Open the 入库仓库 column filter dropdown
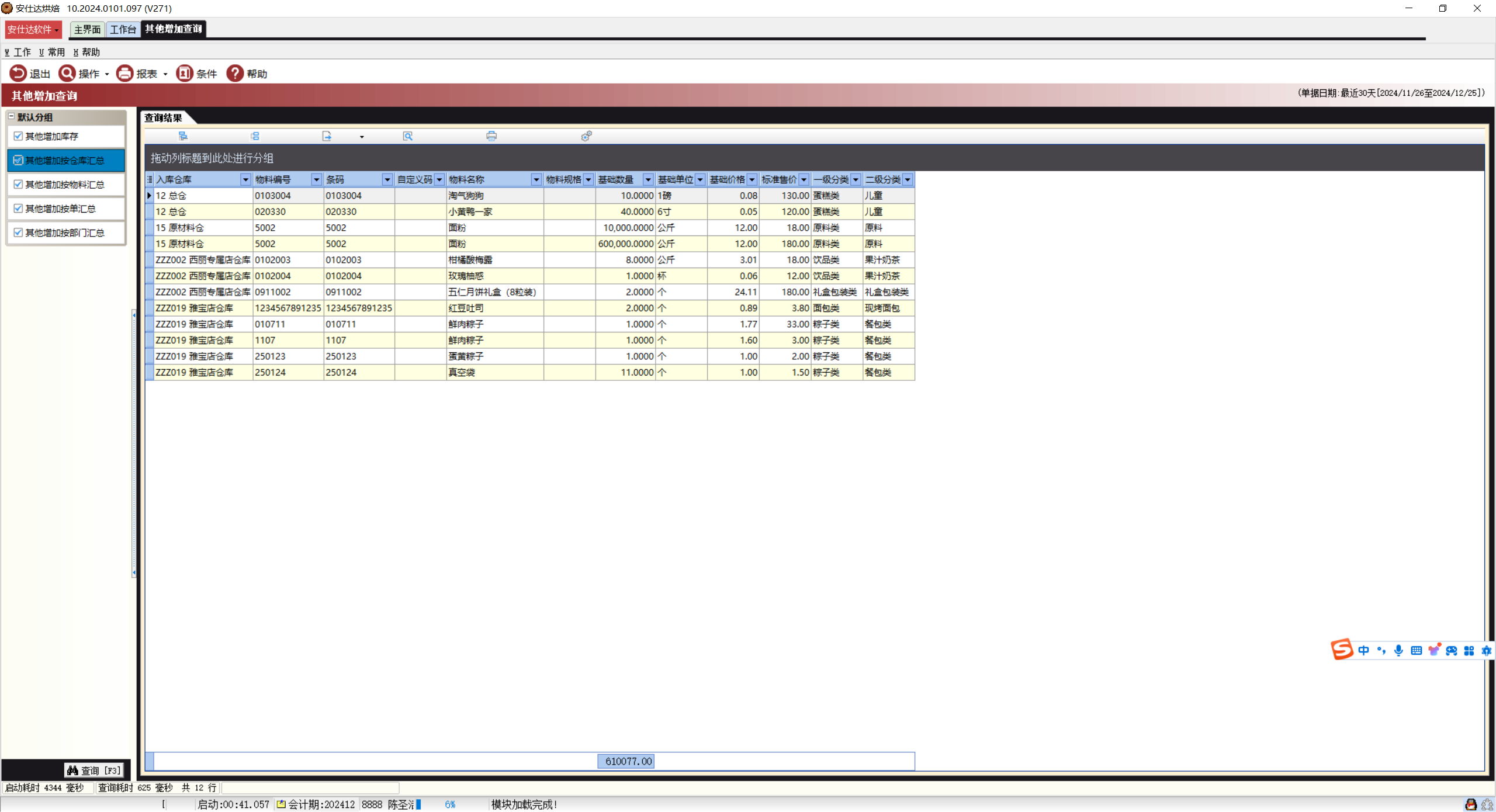 click(245, 180)
